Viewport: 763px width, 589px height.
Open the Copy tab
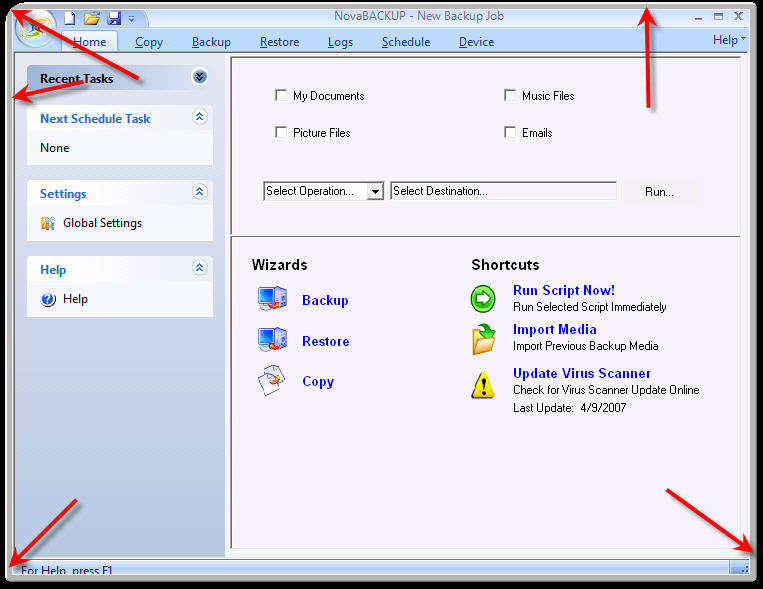(149, 42)
